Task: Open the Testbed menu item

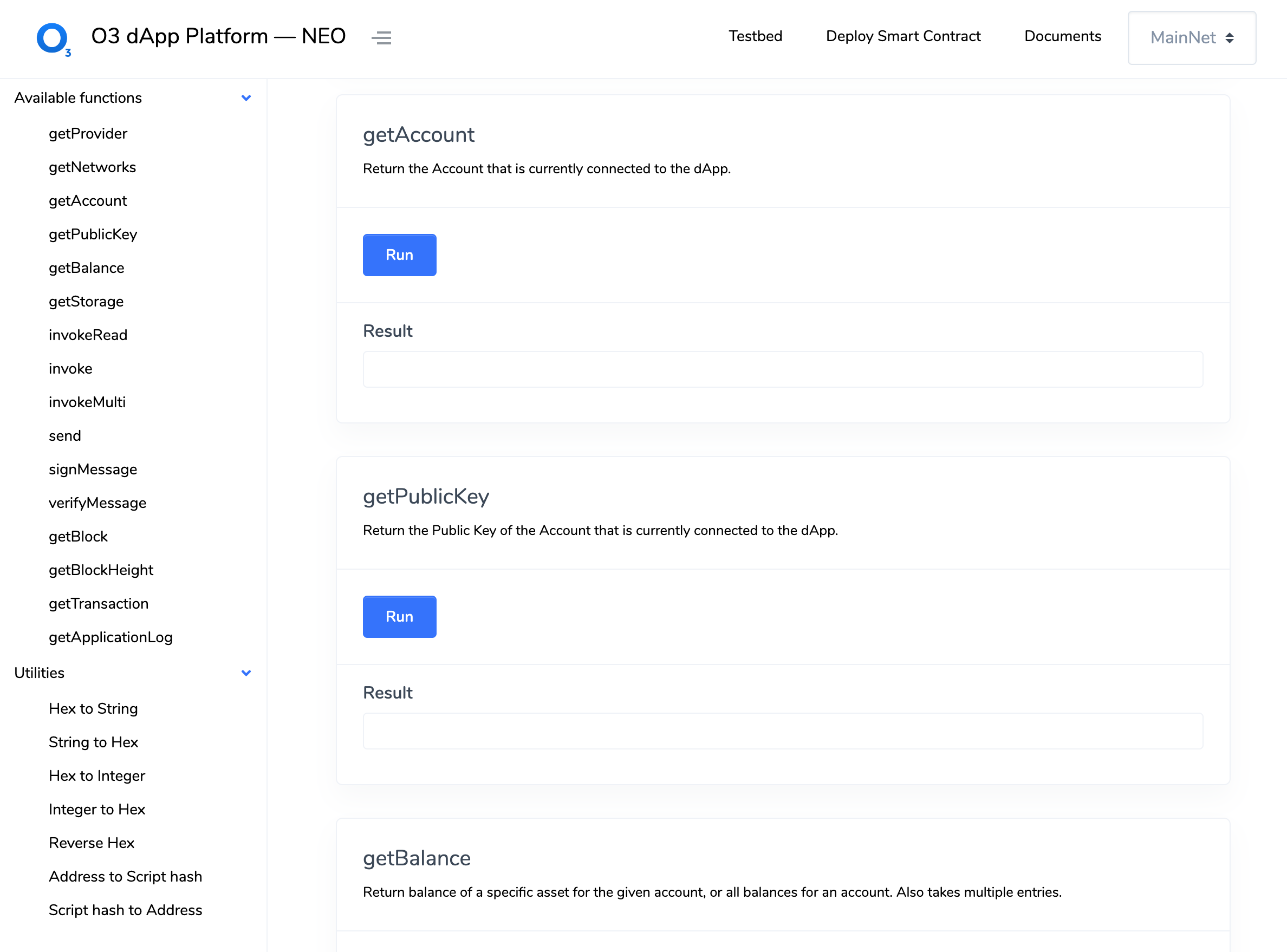Action: point(755,36)
